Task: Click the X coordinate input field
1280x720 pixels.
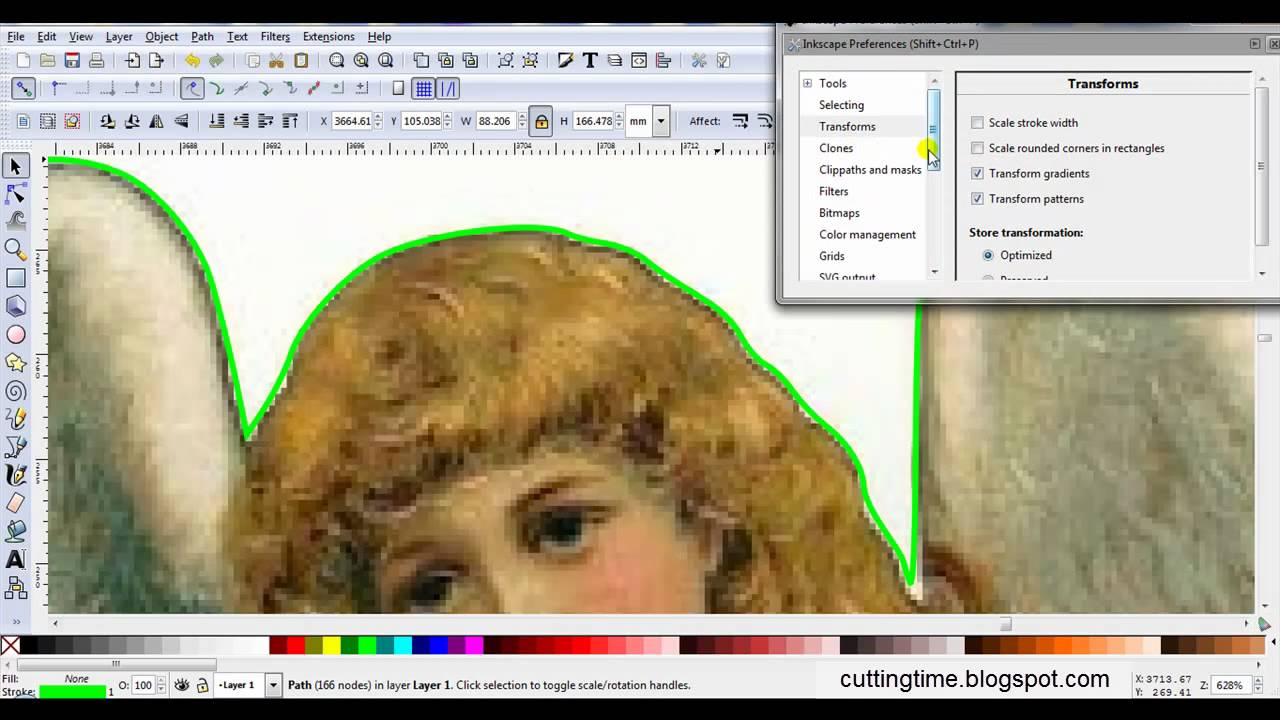Action: coord(353,121)
